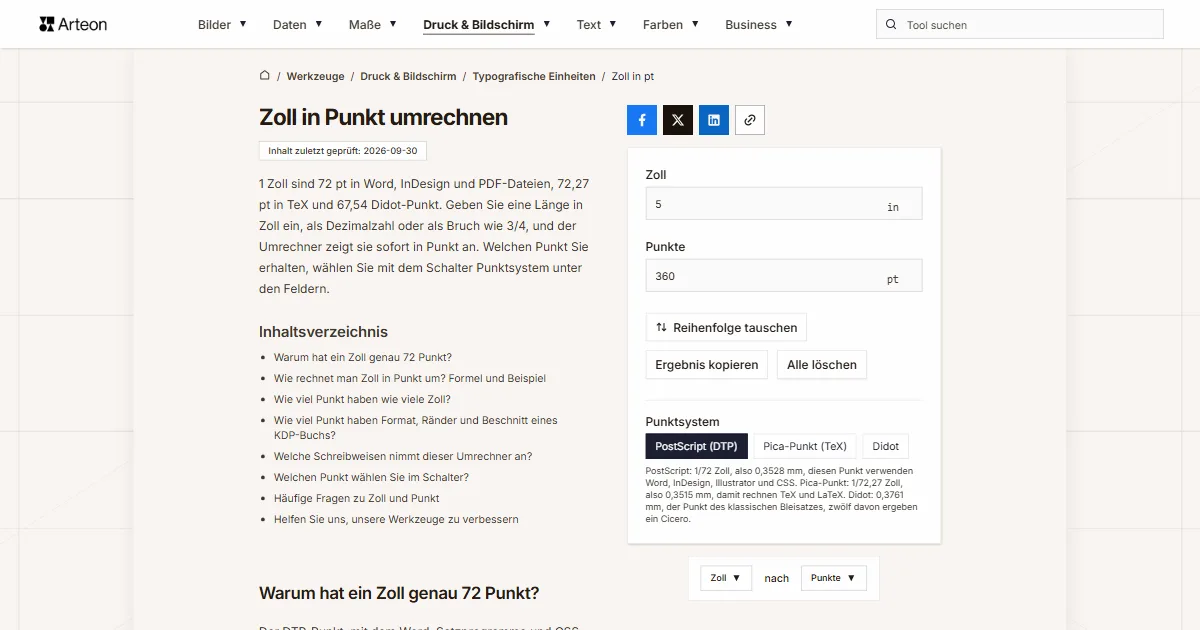Click the search magnifier icon
Screen dimensions: 1200x630
point(891,25)
